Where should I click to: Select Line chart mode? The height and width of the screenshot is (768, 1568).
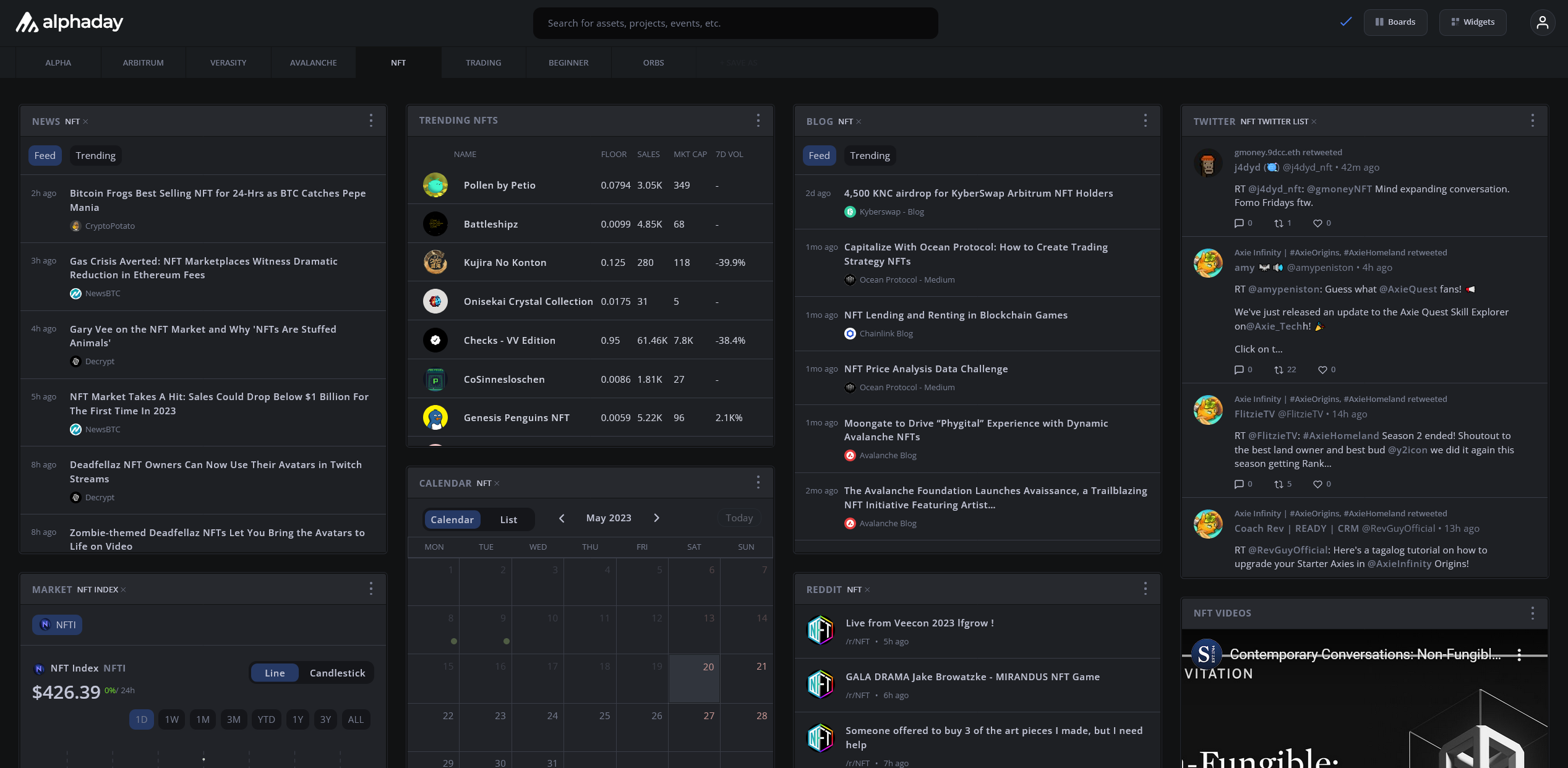pyautogui.click(x=275, y=673)
